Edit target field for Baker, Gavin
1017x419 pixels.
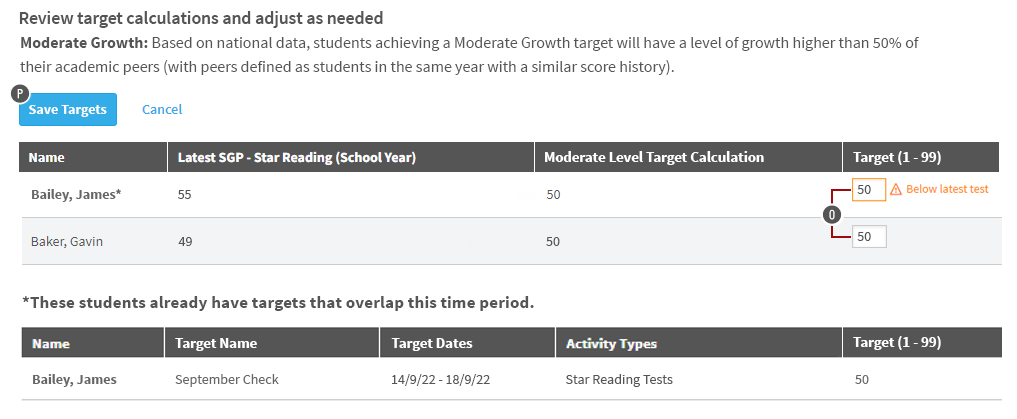[x=869, y=237]
